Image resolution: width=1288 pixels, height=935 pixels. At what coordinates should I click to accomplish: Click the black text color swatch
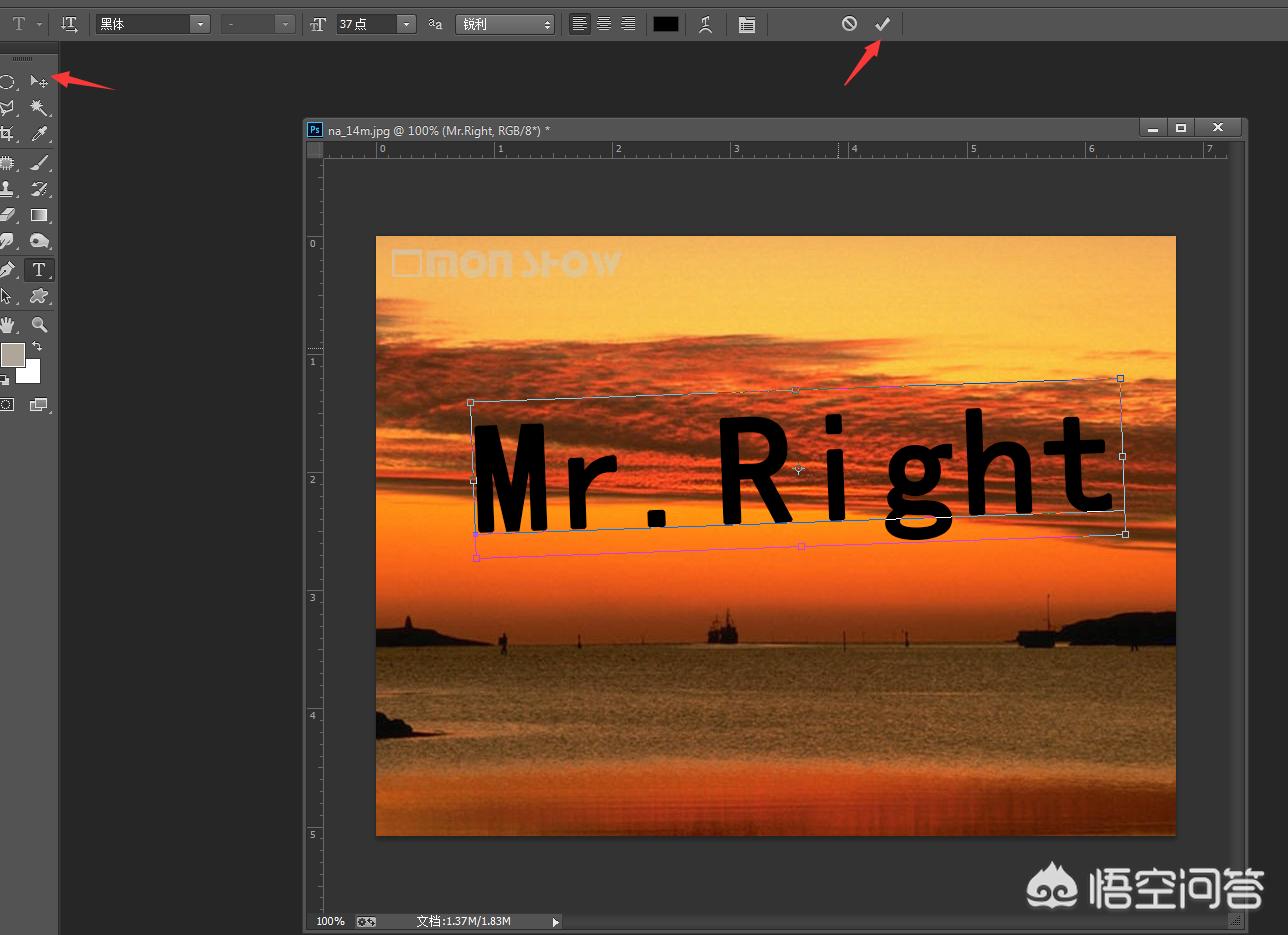pyautogui.click(x=666, y=24)
